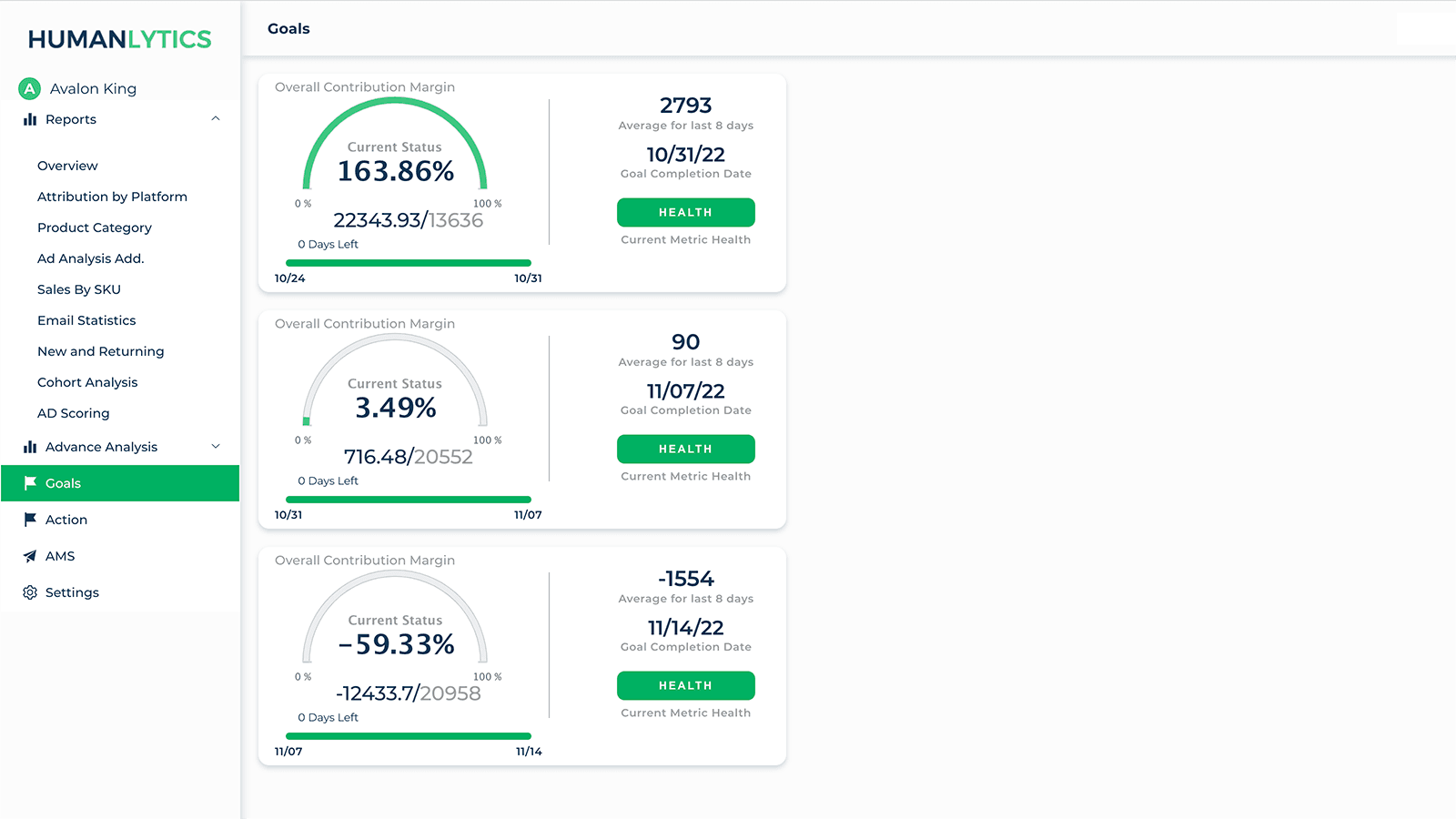1456x819 pixels.
Task: Click Email Statistics in the sidebar
Action: [x=86, y=320]
